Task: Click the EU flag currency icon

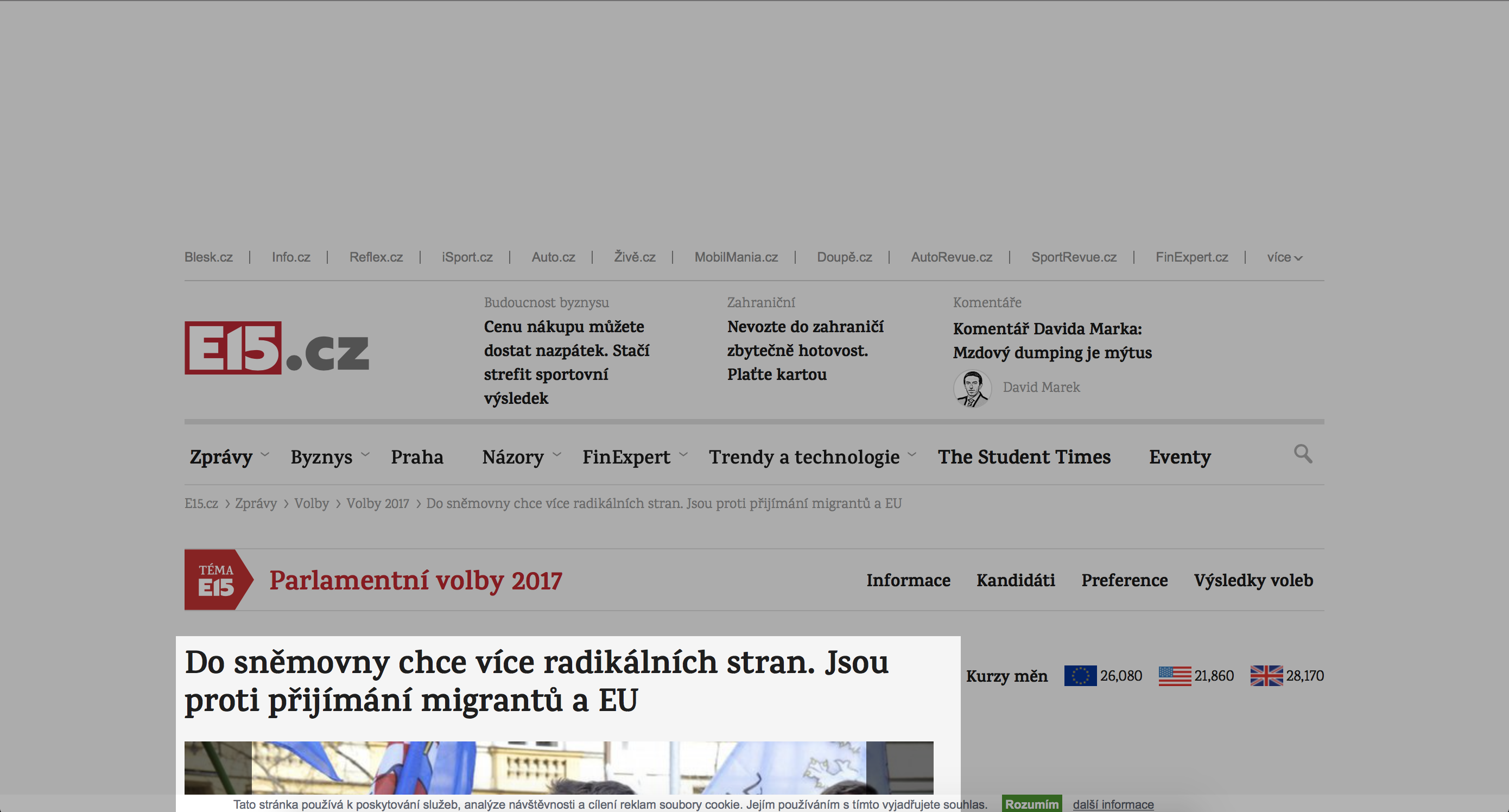Action: [x=1080, y=676]
